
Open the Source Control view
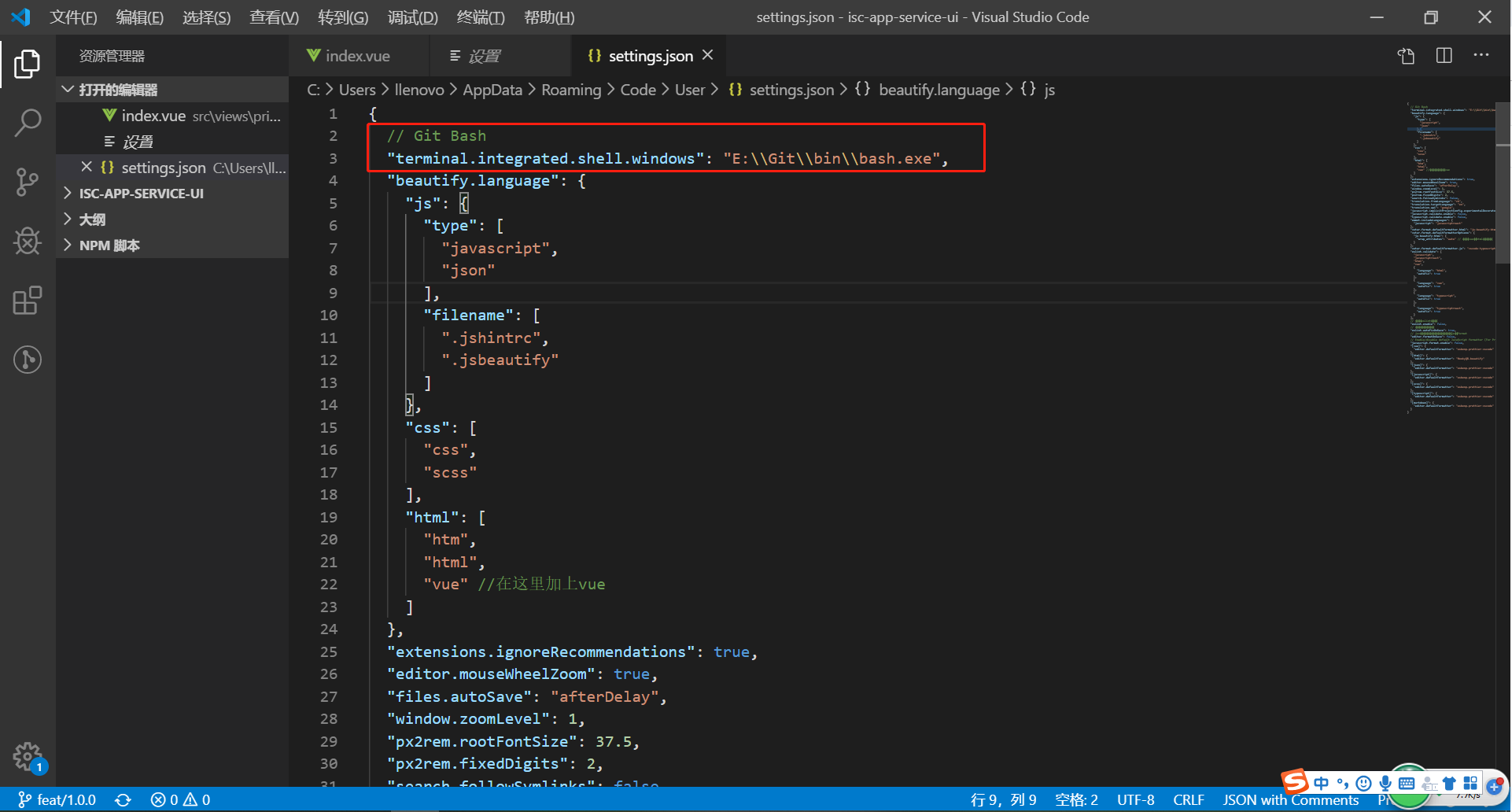click(28, 182)
